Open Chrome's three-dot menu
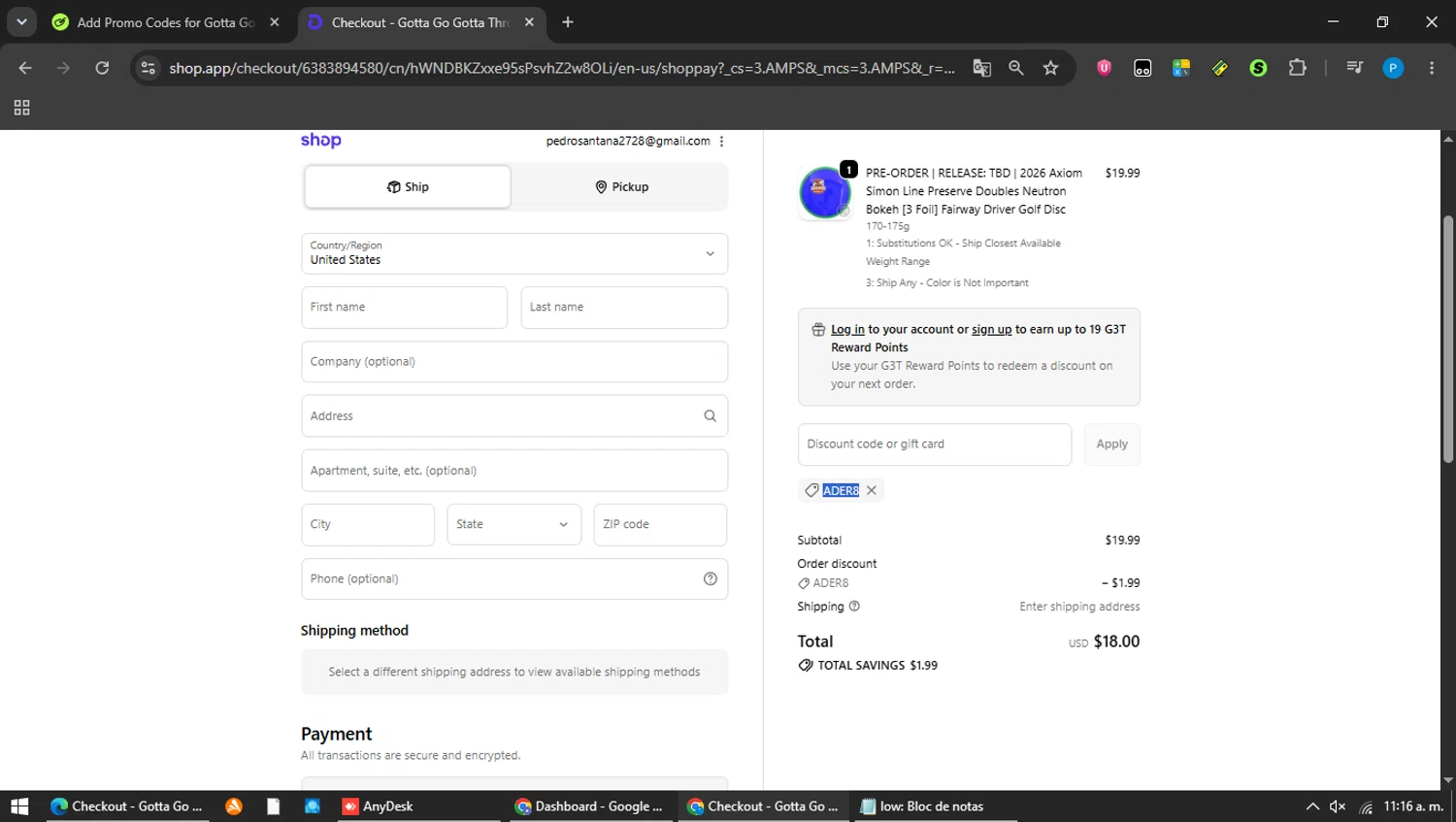Viewport: 1456px width, 822px height. 1432,68
